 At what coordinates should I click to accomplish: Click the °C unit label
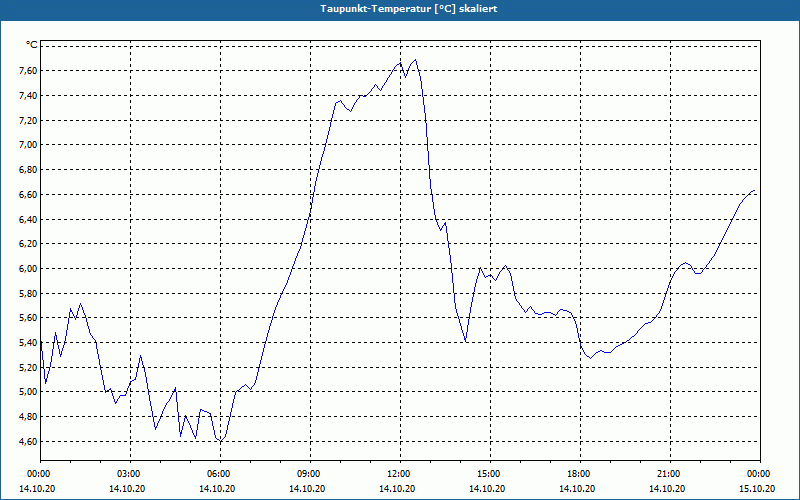tap(32, 45)
